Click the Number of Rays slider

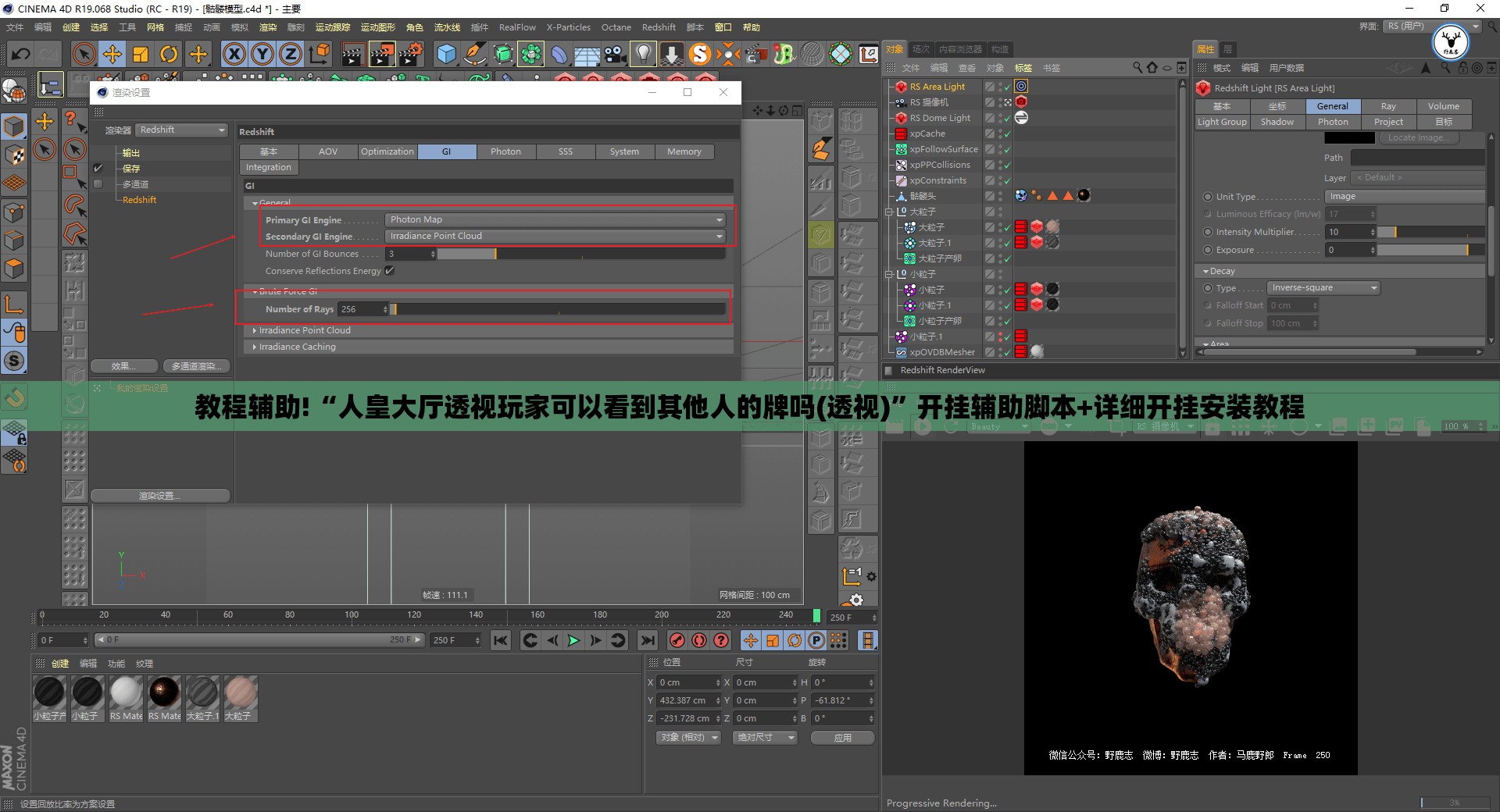tap(558, 309)
